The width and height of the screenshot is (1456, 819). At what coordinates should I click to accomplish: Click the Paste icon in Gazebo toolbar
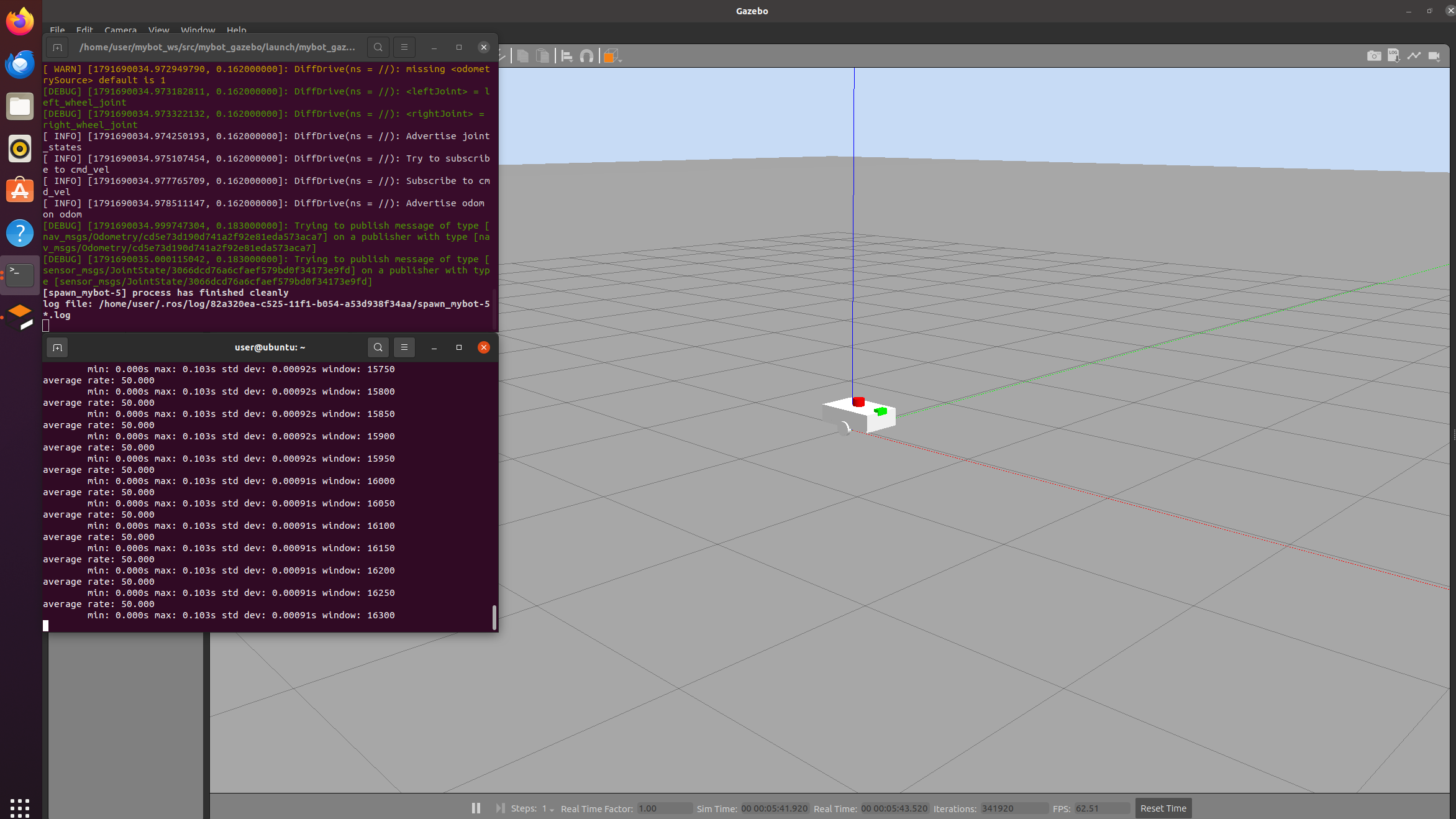click(542, 57)
